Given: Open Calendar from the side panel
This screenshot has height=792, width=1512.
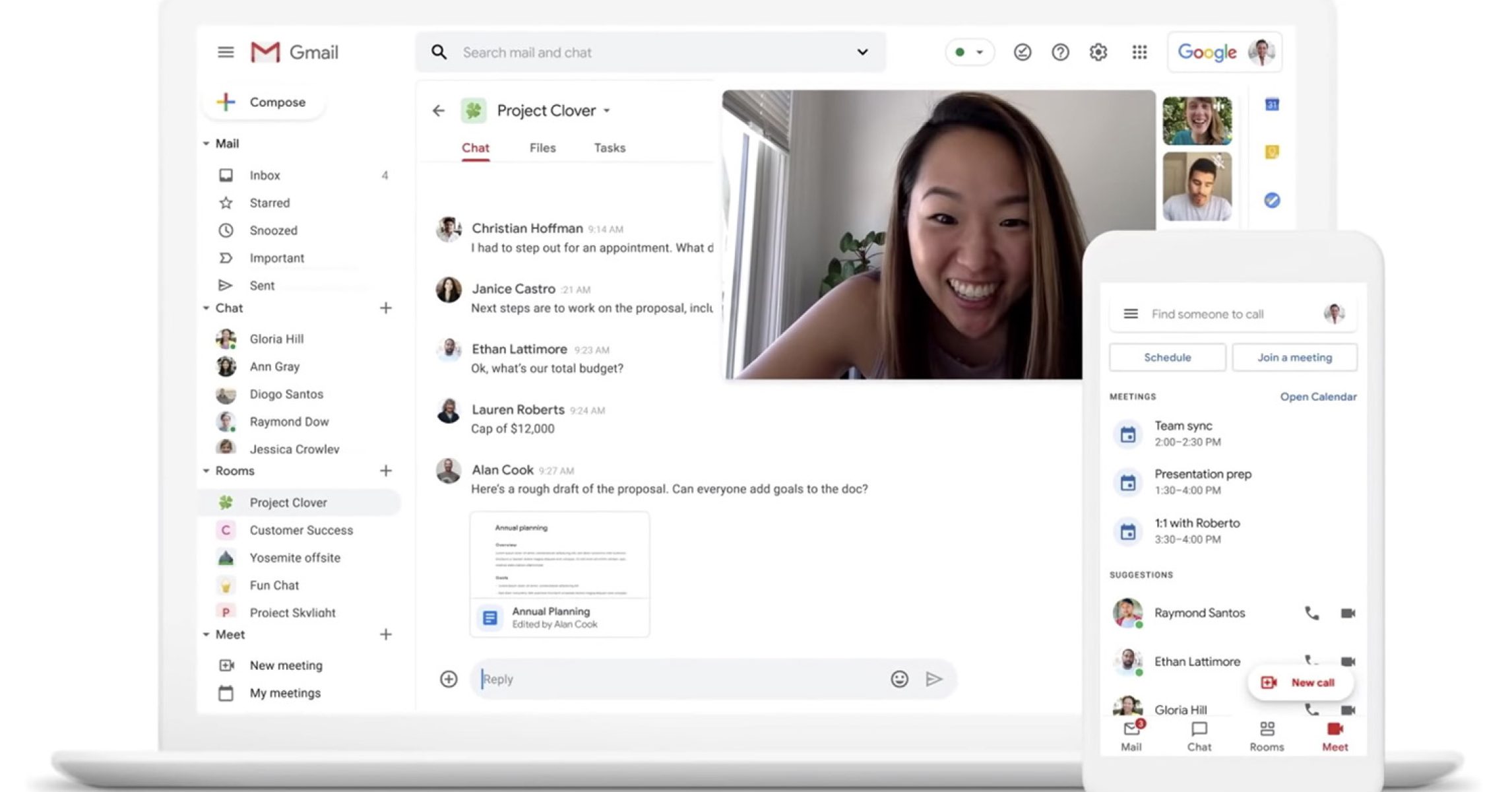Looking at the screenshot, I should click(x=1272, y=105).
